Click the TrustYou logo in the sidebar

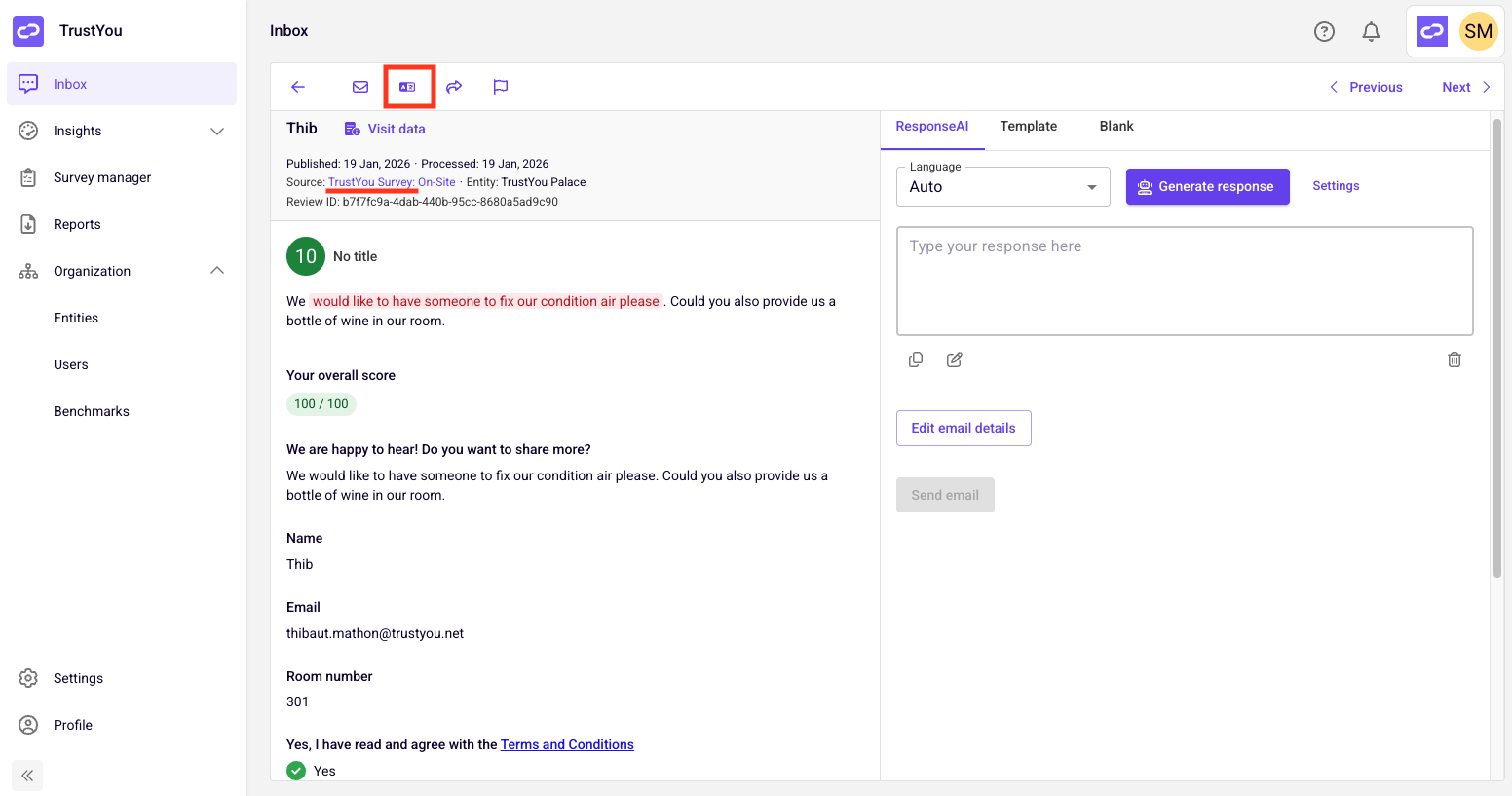(28, 31)
